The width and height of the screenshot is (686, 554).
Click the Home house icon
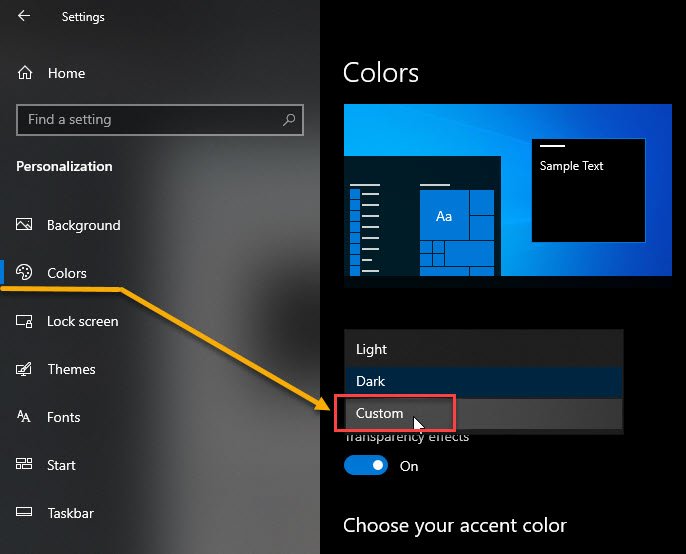coord(25,73)
